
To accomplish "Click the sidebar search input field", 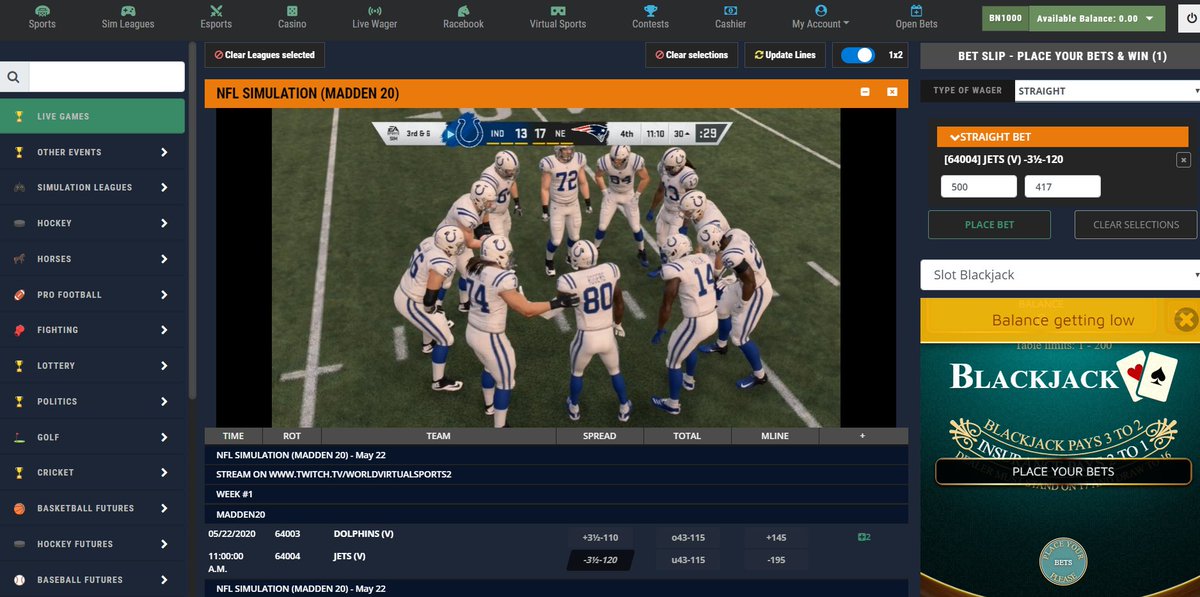I will [106, 77].
